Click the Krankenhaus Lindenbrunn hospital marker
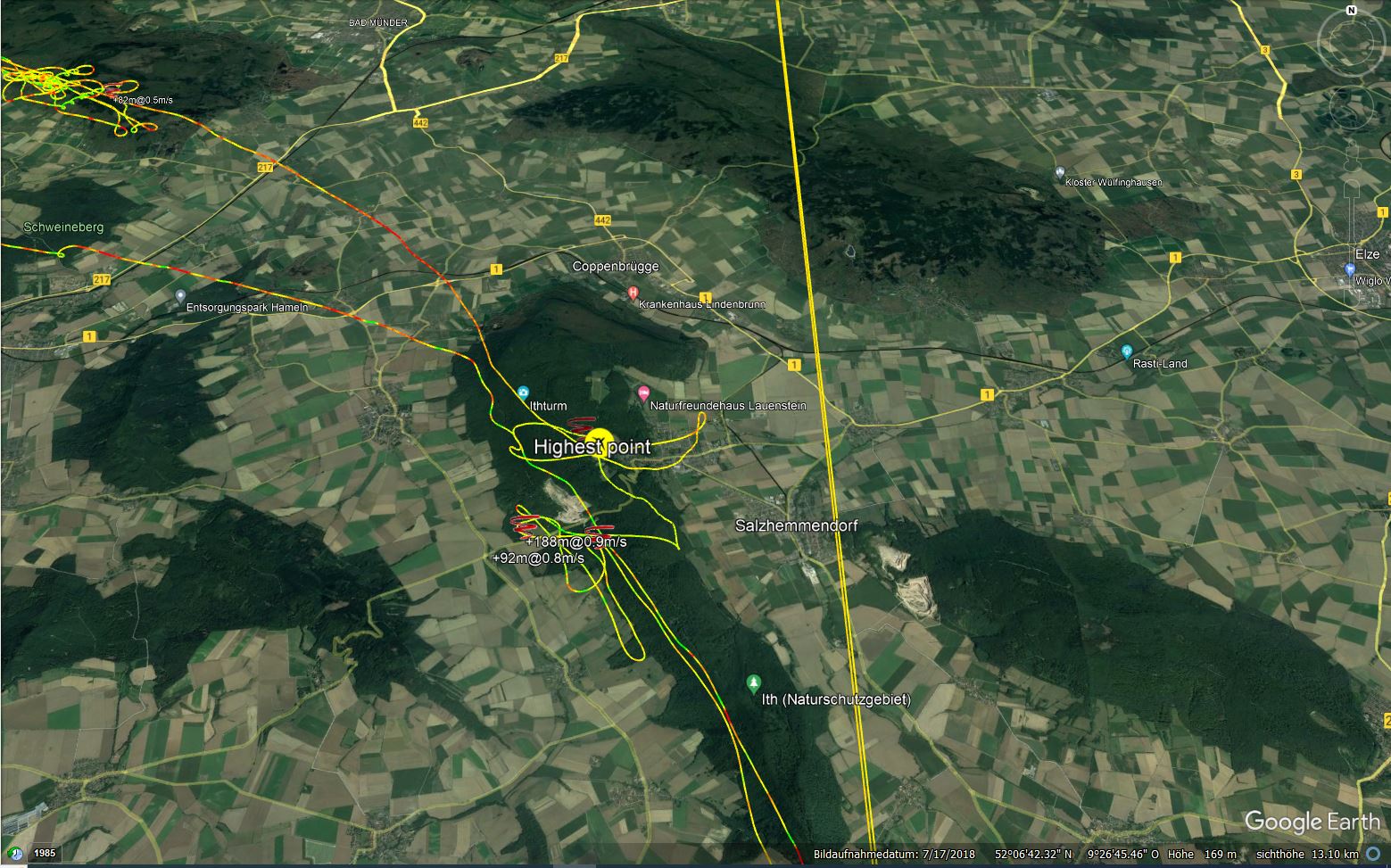Viewport: 1391px width, 868px height. pyautogui.click(x=633, y=292)
